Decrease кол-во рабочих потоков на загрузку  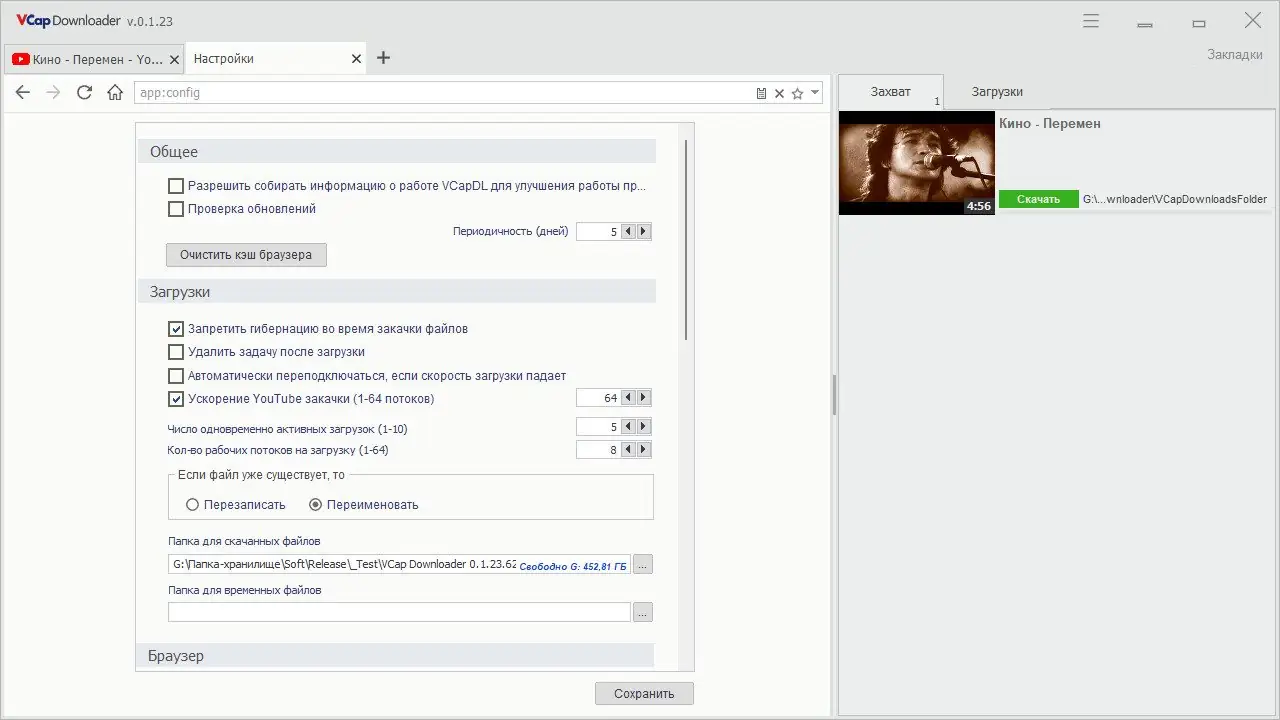coord(628,450)
